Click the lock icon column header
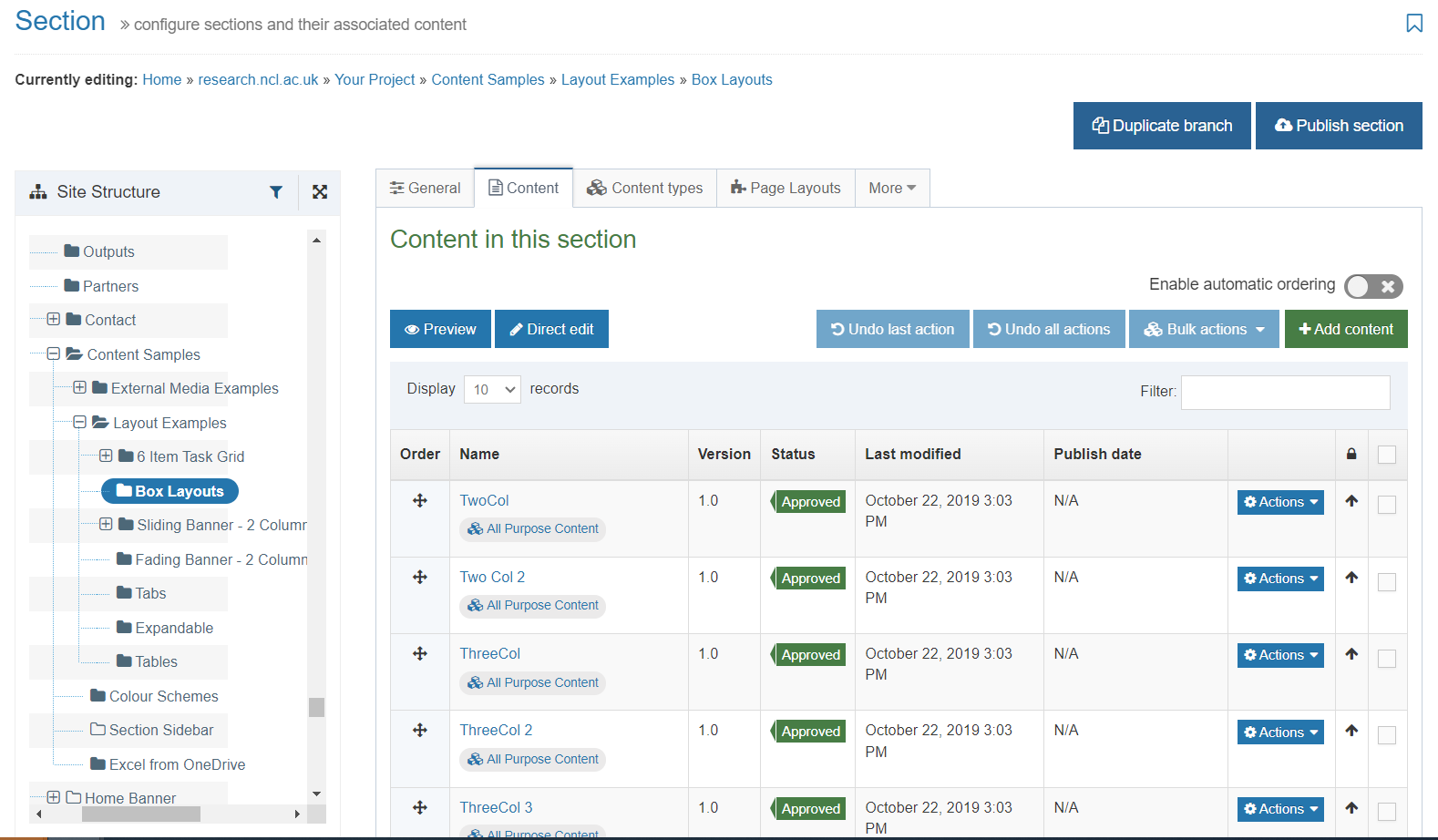Image resolution: width=1438 pixels, height=840 pixels. coord(1351,455)
